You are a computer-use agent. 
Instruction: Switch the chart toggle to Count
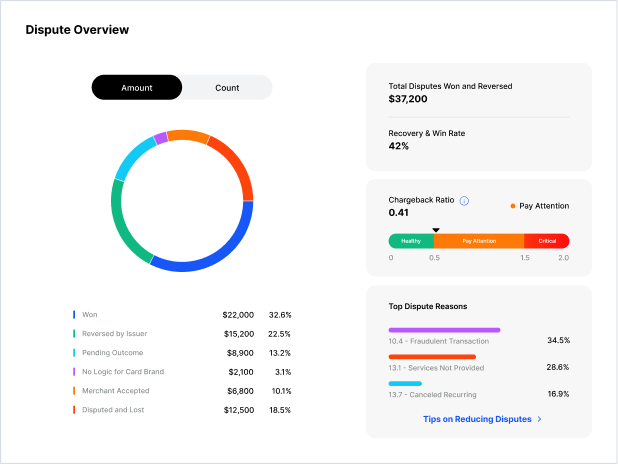click(227, 88)
